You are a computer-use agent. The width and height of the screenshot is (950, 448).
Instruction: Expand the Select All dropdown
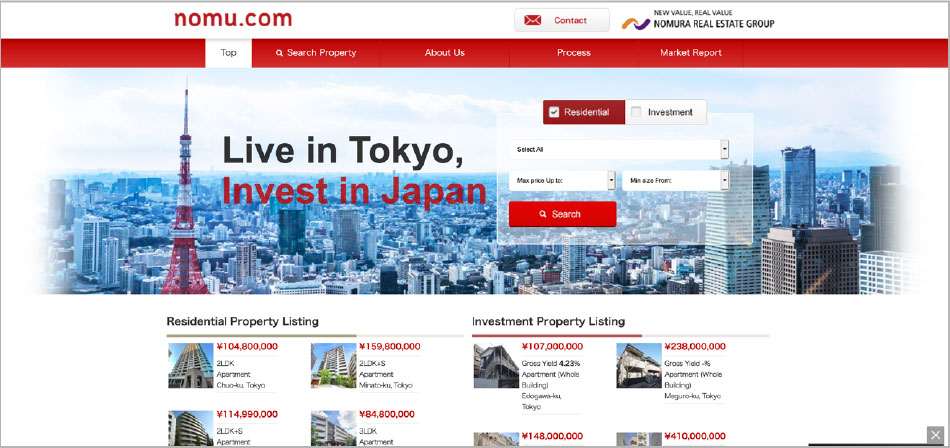click(x=619, y=149)
